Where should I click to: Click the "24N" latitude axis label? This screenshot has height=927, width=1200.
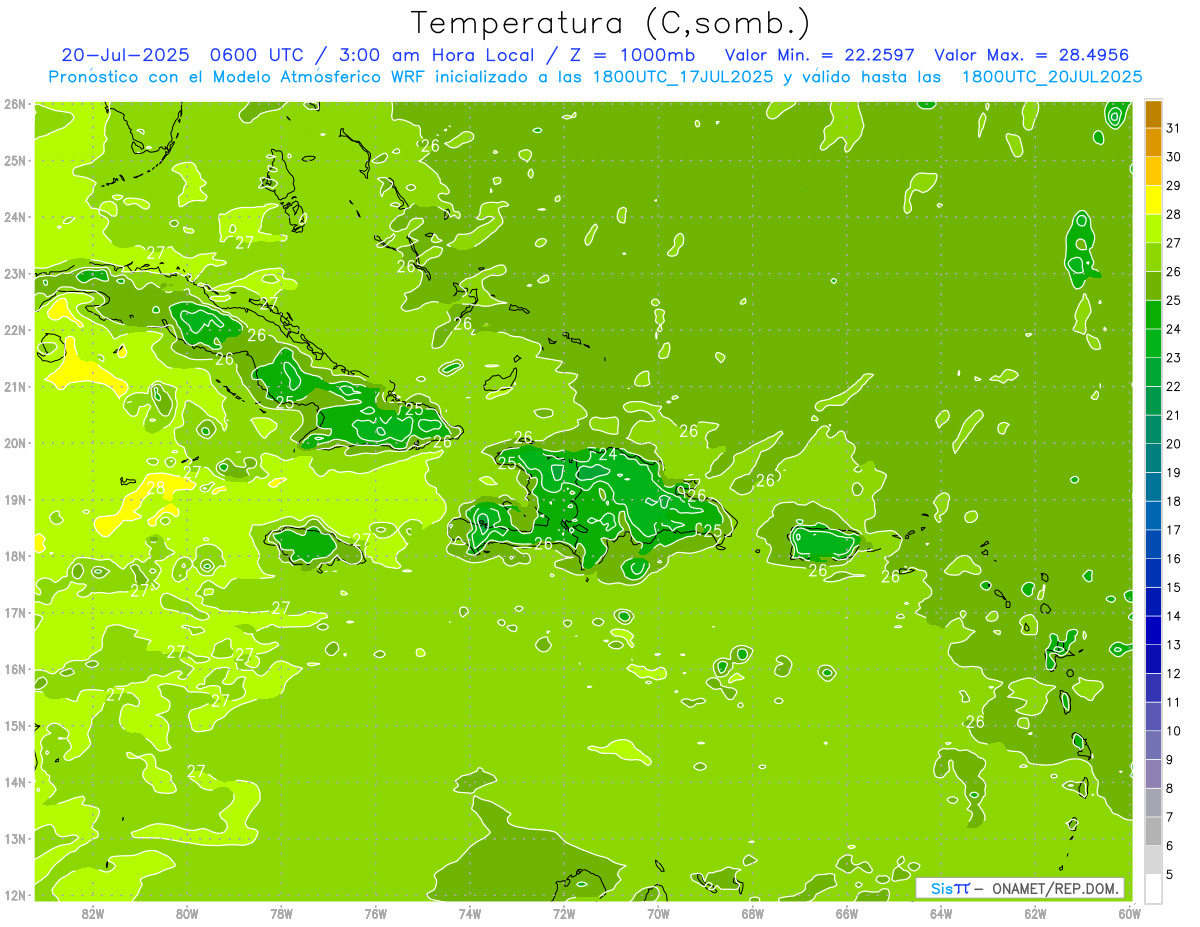point(14,217)
